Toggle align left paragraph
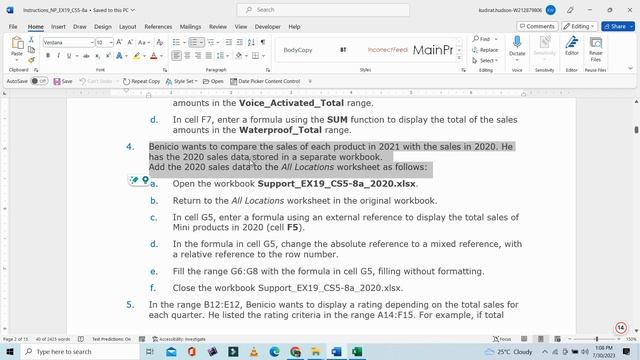 click(176, 56)
